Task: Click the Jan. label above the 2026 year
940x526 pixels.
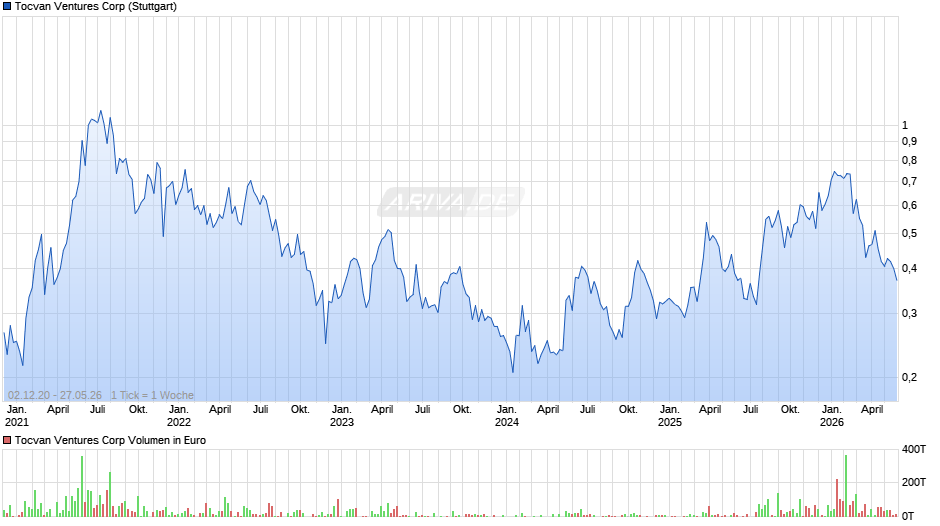Action: (832, 409)
